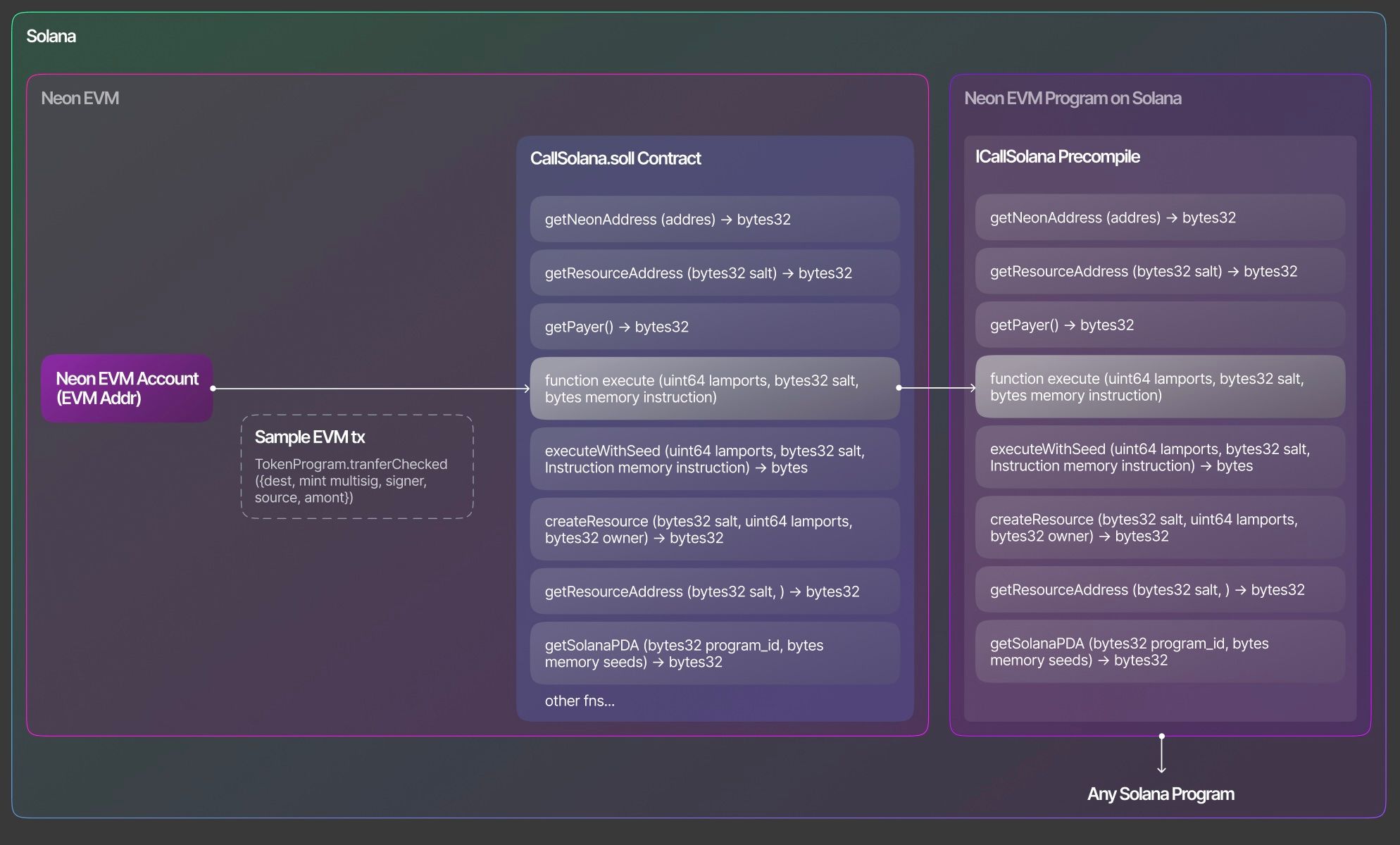This screenshot has width=1400, height=845.
Task: Click createResource in ICallSolana Precompile
Action: pos(1159,527)
